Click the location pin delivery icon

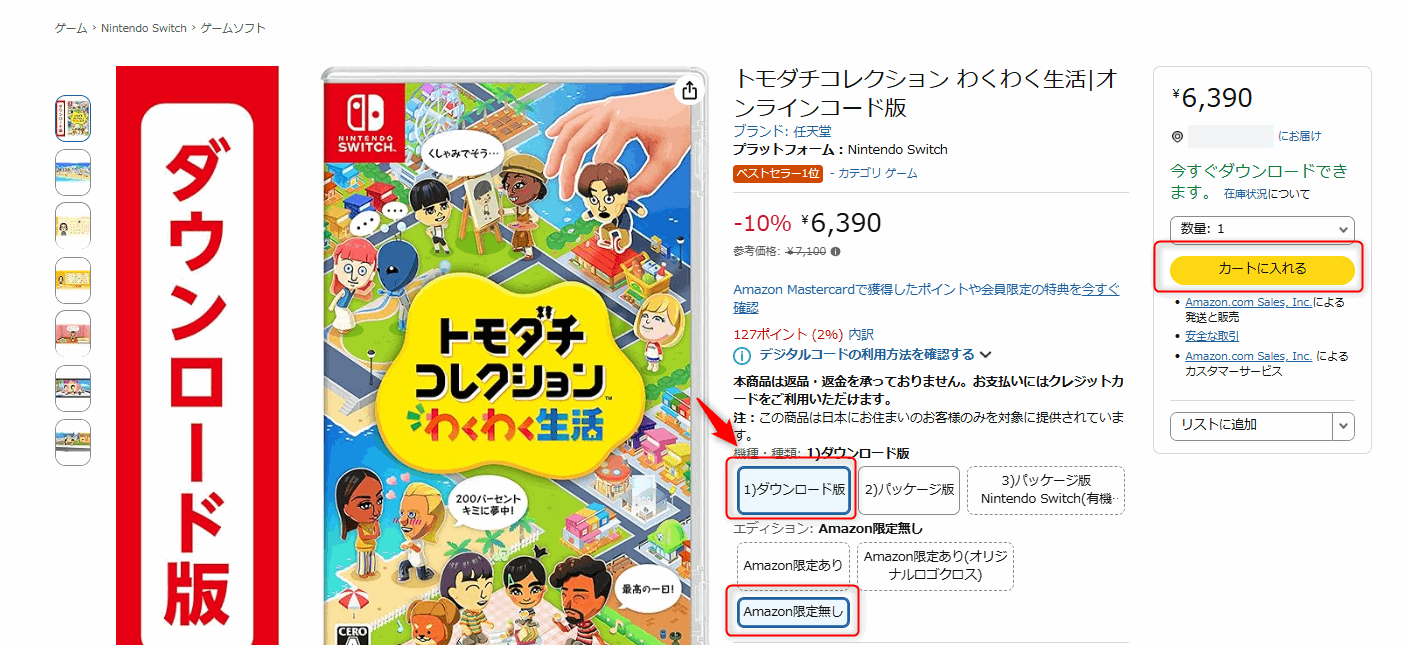click(1177, 137)
